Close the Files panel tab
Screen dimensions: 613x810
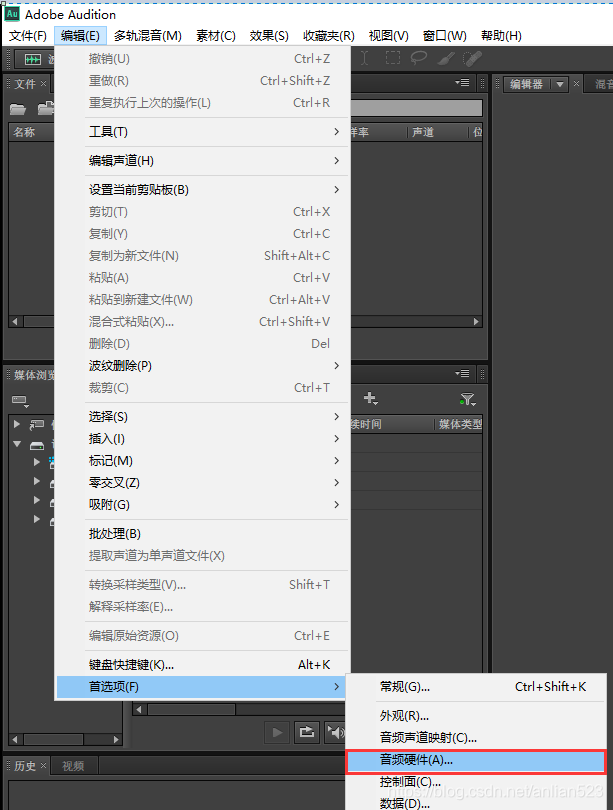point(43,83)
